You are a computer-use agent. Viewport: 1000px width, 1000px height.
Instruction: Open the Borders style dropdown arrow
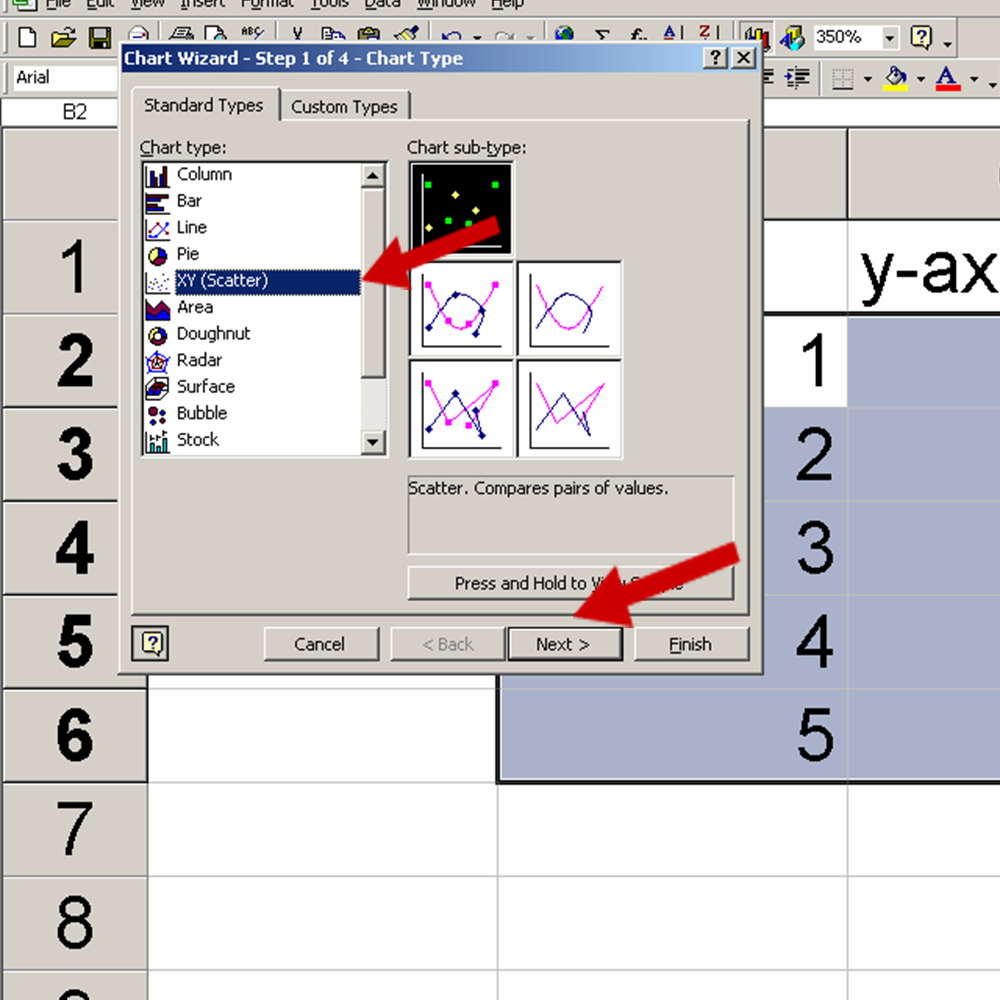click(867, 80)
